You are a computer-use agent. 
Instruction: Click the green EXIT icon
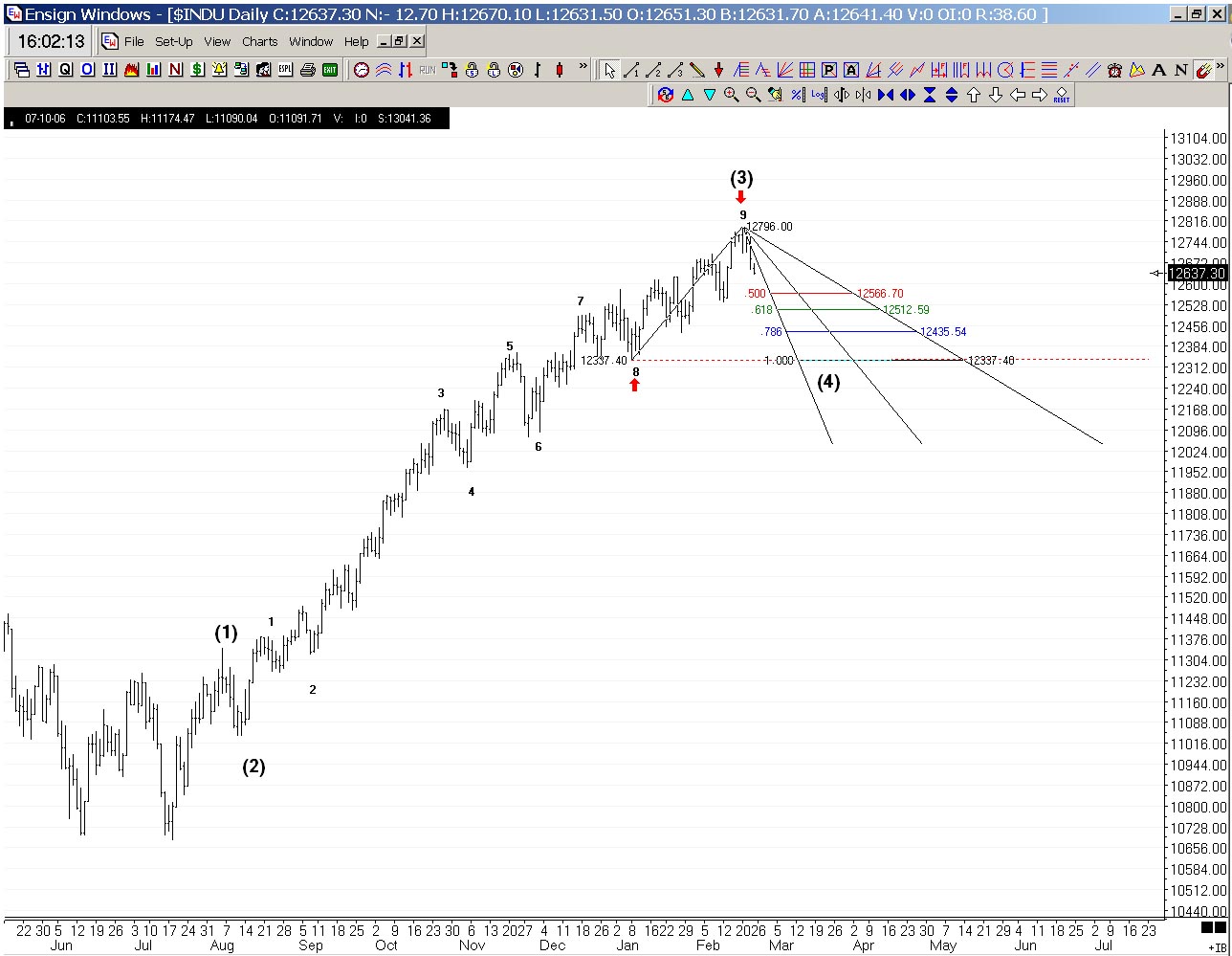click(x=330, y=70)
